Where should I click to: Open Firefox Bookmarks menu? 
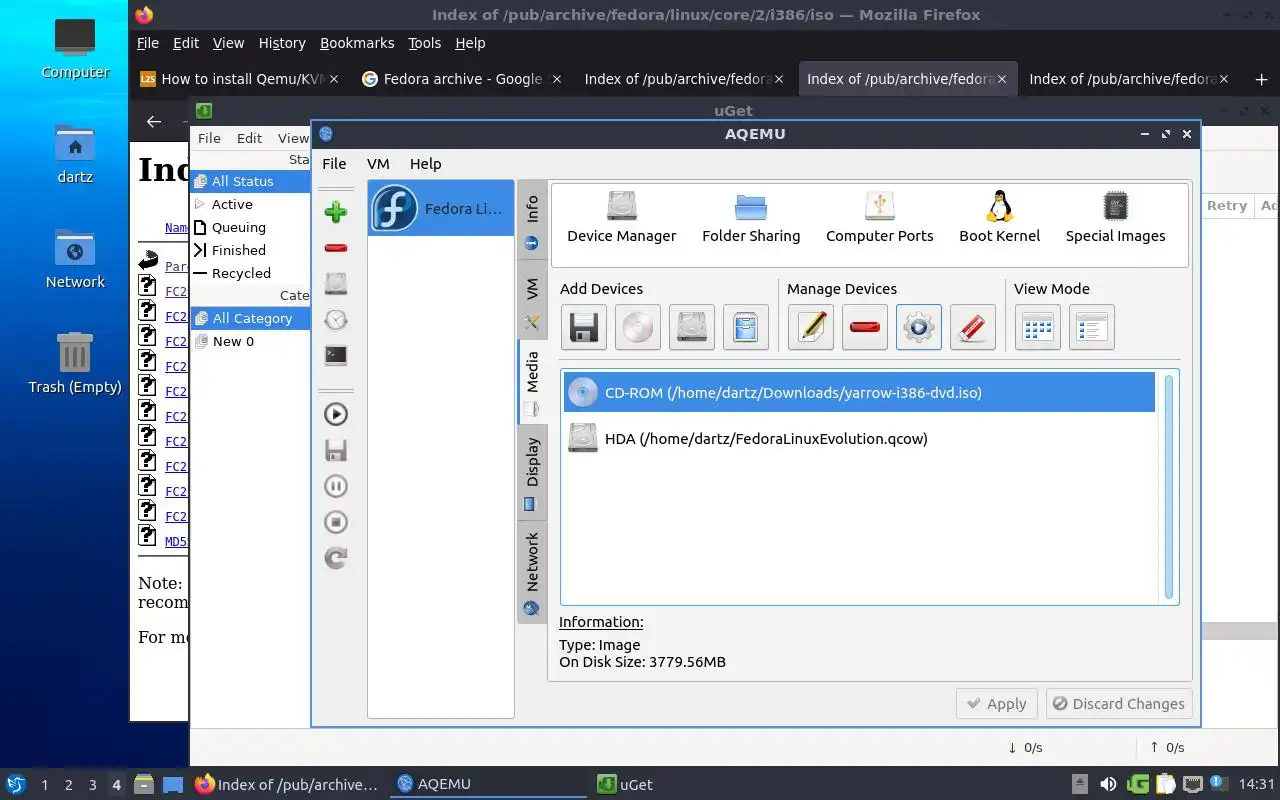357,43
